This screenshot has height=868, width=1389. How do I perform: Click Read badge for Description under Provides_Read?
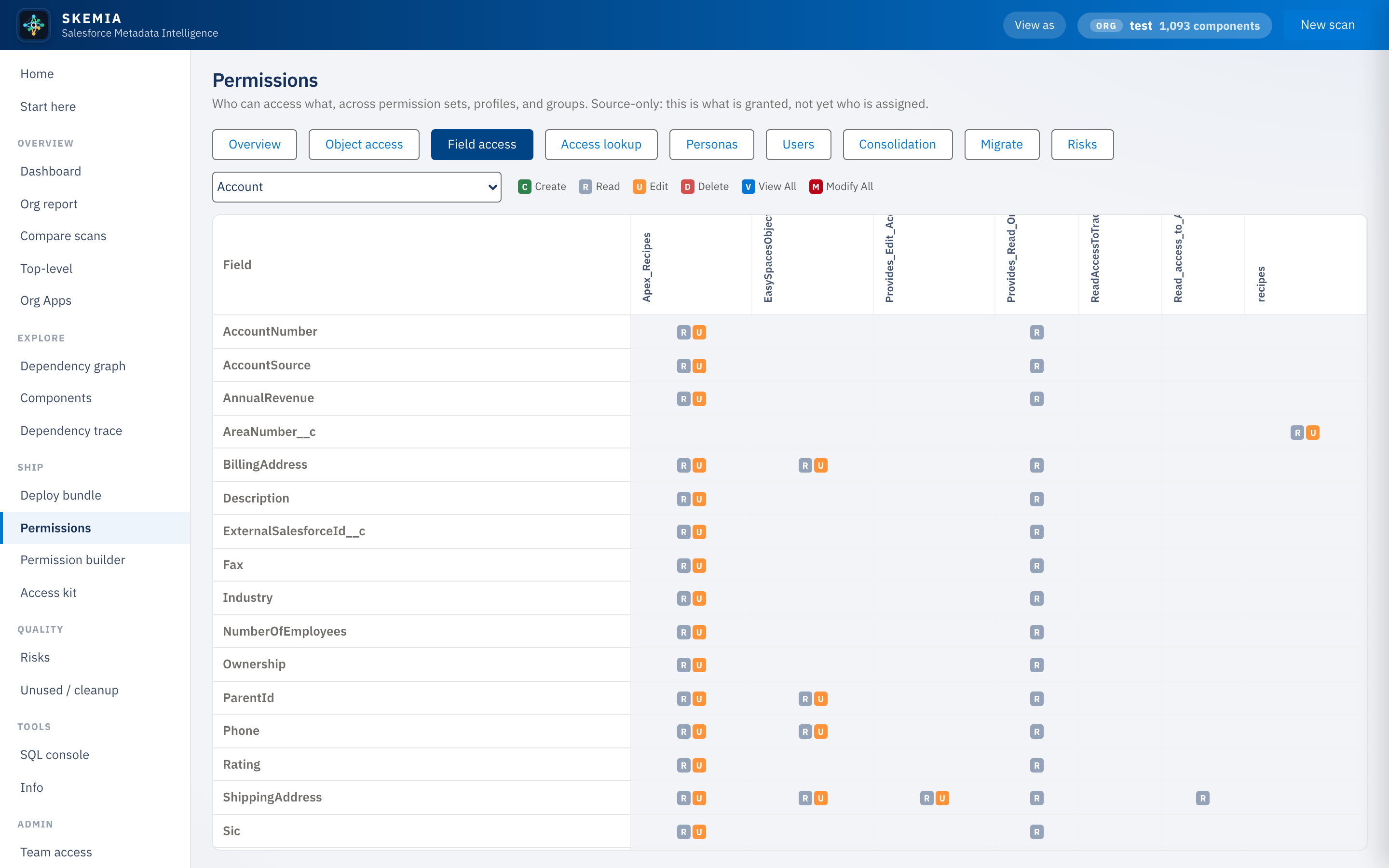(x=1036, y=500)
